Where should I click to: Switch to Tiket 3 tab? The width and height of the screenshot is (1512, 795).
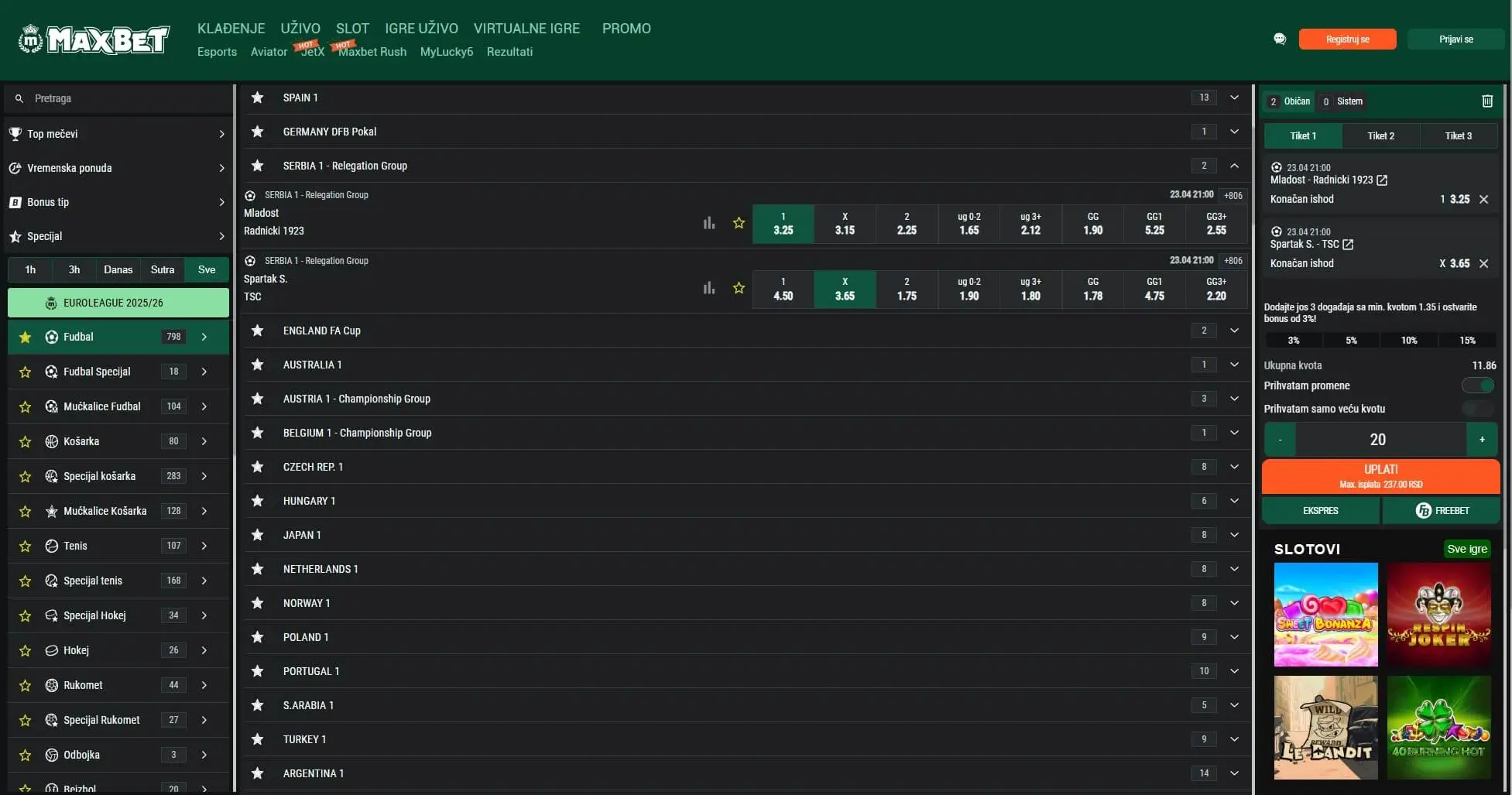click(1459, 135)
